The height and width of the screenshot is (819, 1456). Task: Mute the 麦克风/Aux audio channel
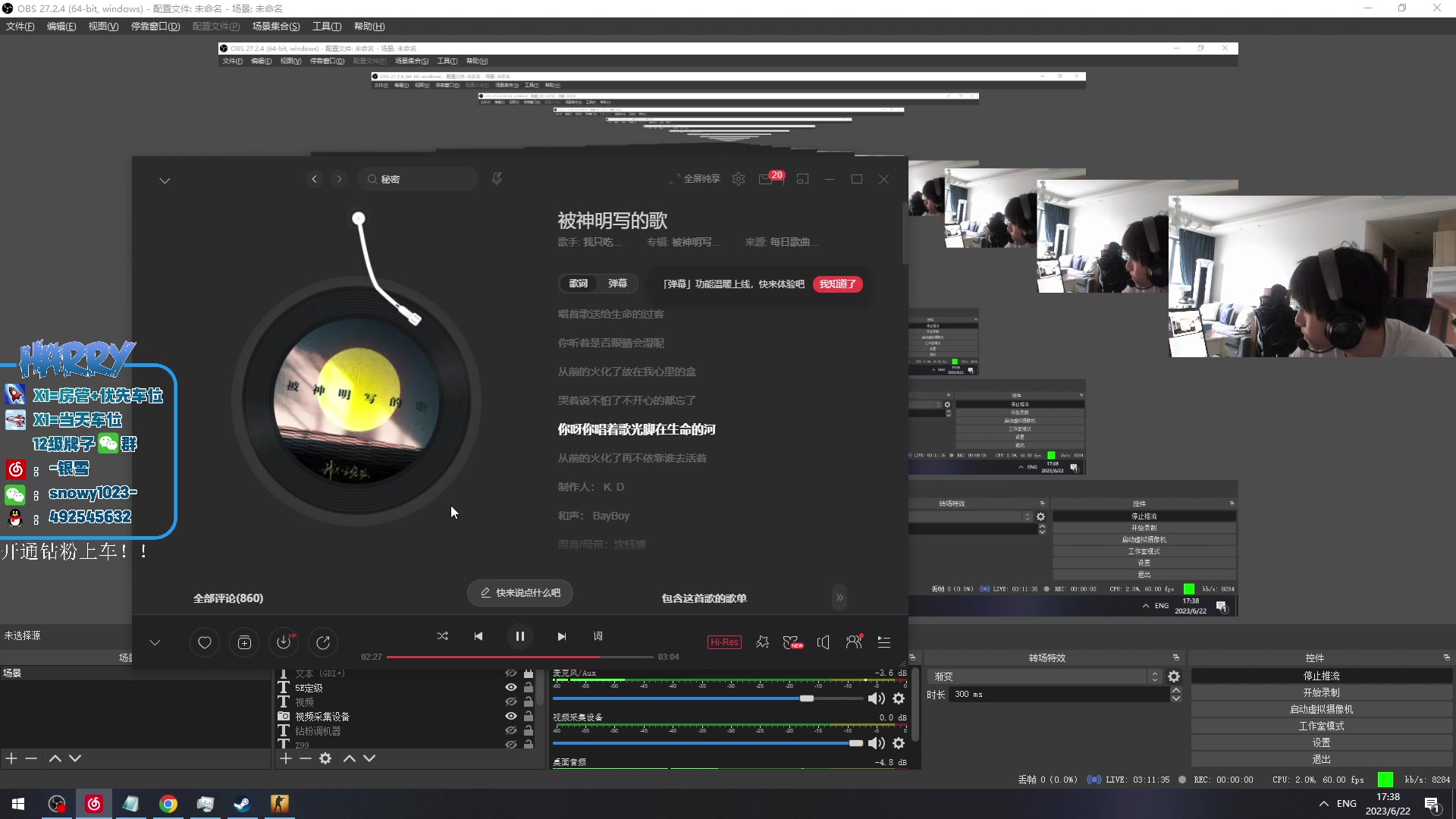[877, 698]
